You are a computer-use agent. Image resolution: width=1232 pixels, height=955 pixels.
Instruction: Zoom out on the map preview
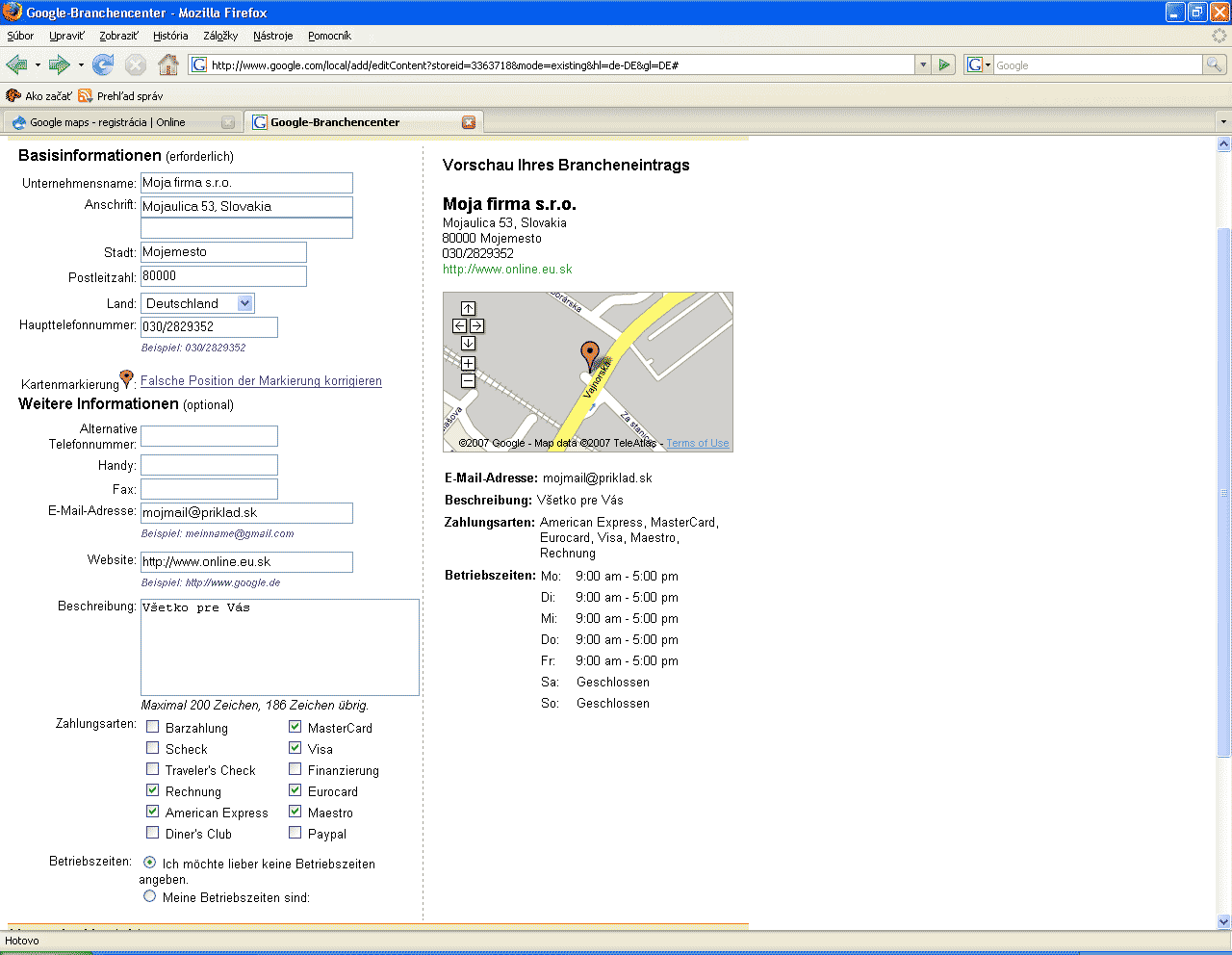pyautogui.click(x=468, y=381)
